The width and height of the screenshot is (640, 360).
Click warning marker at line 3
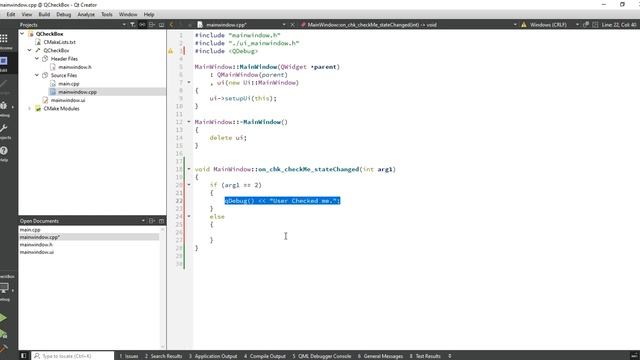(171, 51)
